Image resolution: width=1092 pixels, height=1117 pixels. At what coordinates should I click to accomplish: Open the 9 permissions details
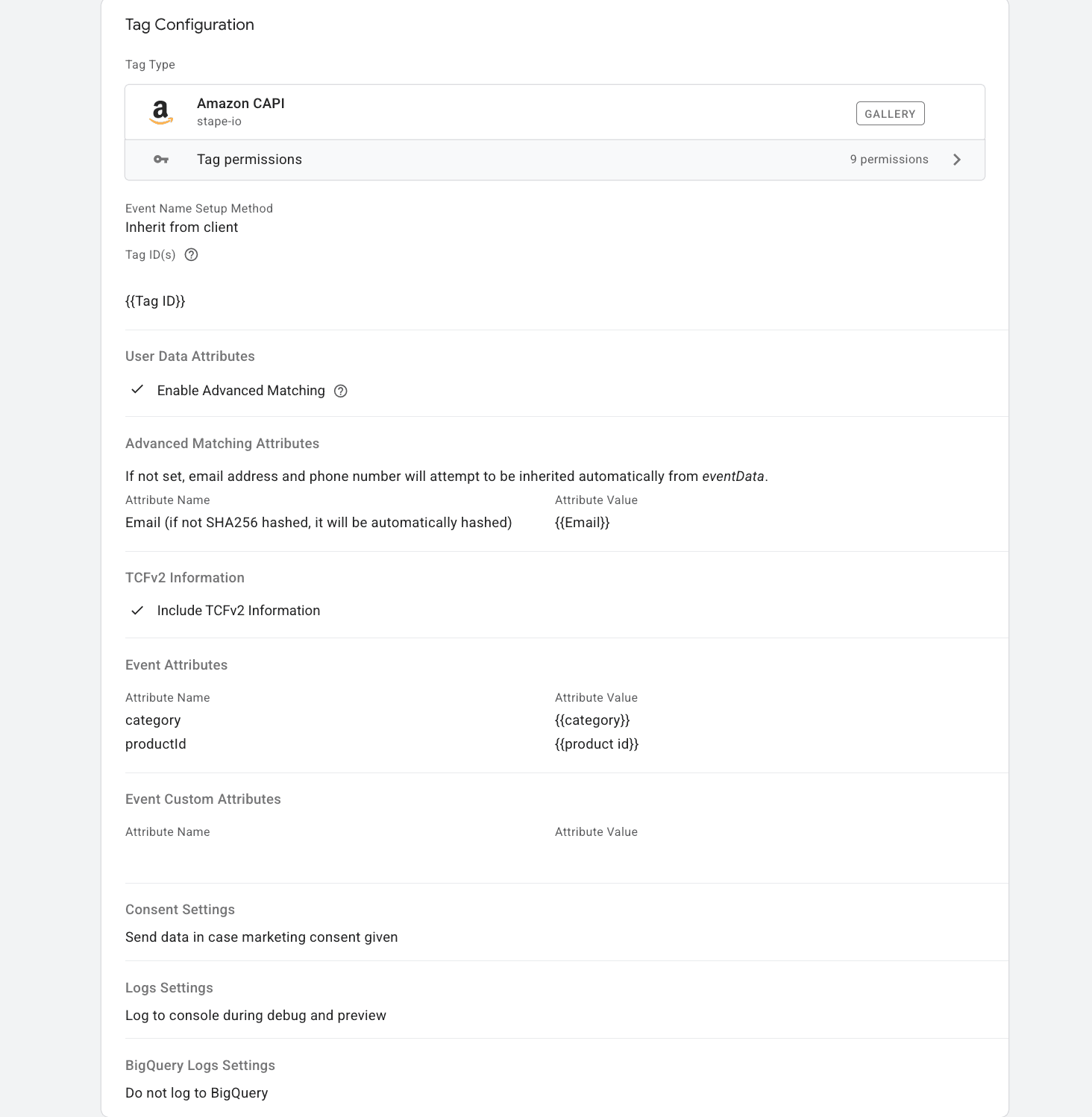click(x=889, y=160)
